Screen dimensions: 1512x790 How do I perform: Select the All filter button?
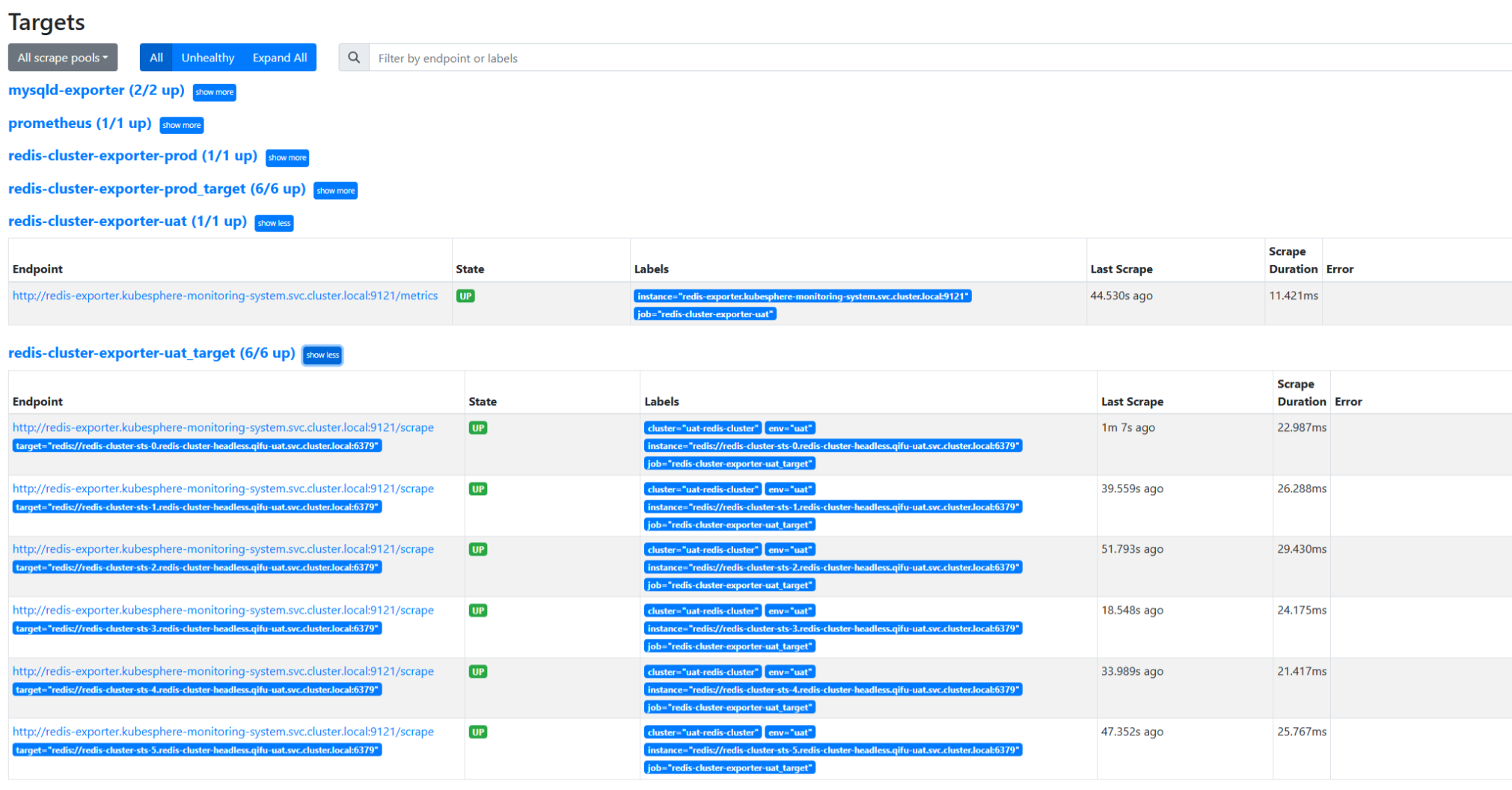click(x=156, y=58)
